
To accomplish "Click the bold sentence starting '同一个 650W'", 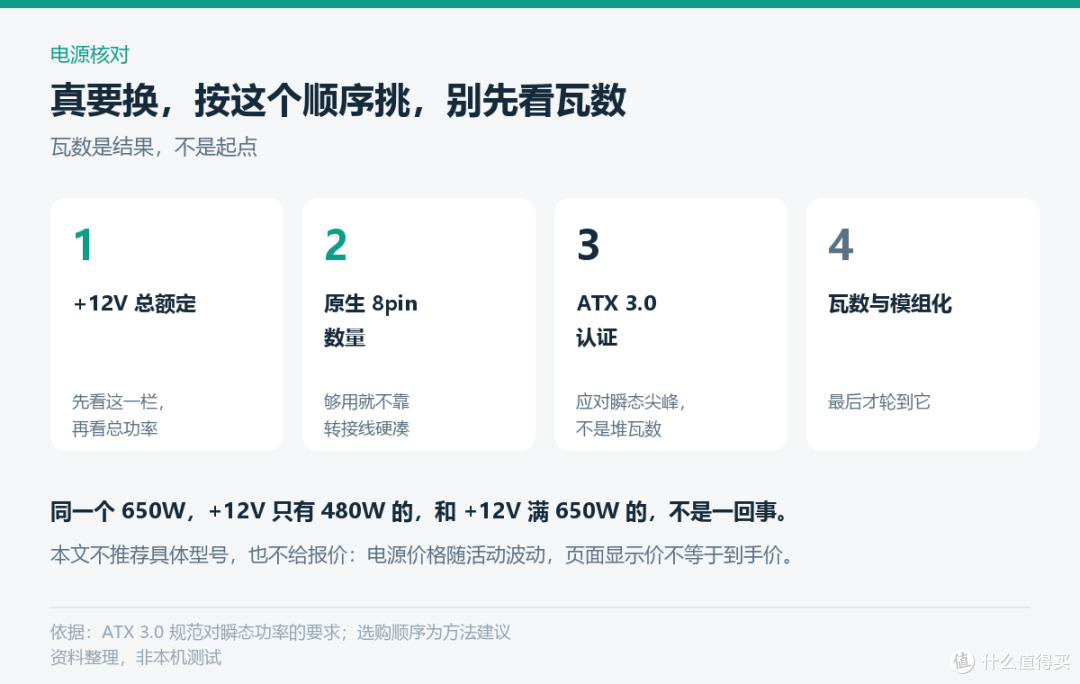I will pyautogui.click(x=419, y=511).
